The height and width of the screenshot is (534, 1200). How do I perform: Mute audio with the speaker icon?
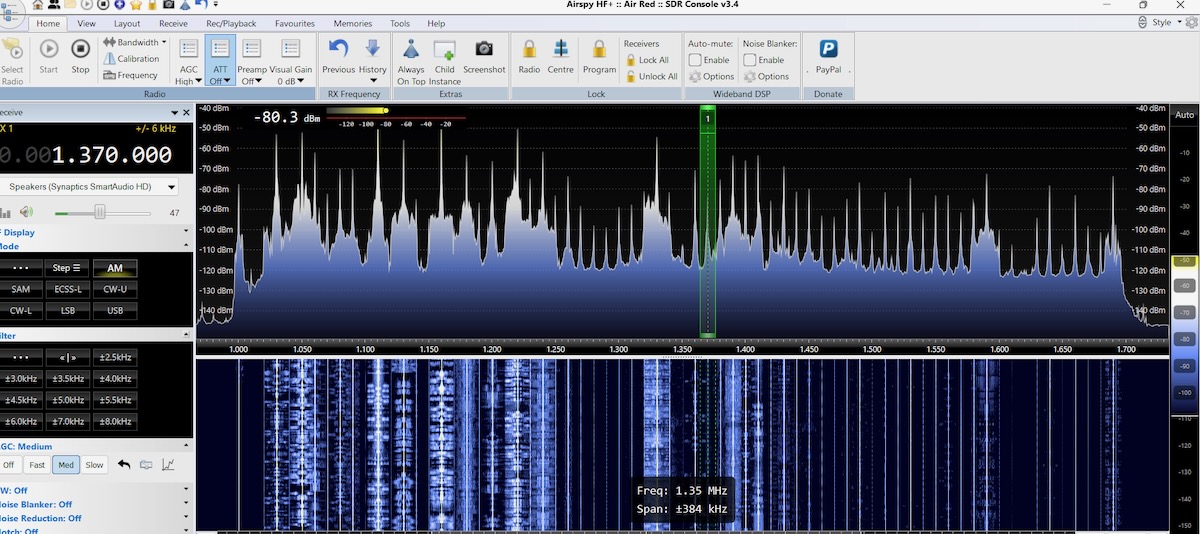tap(26, 212)
